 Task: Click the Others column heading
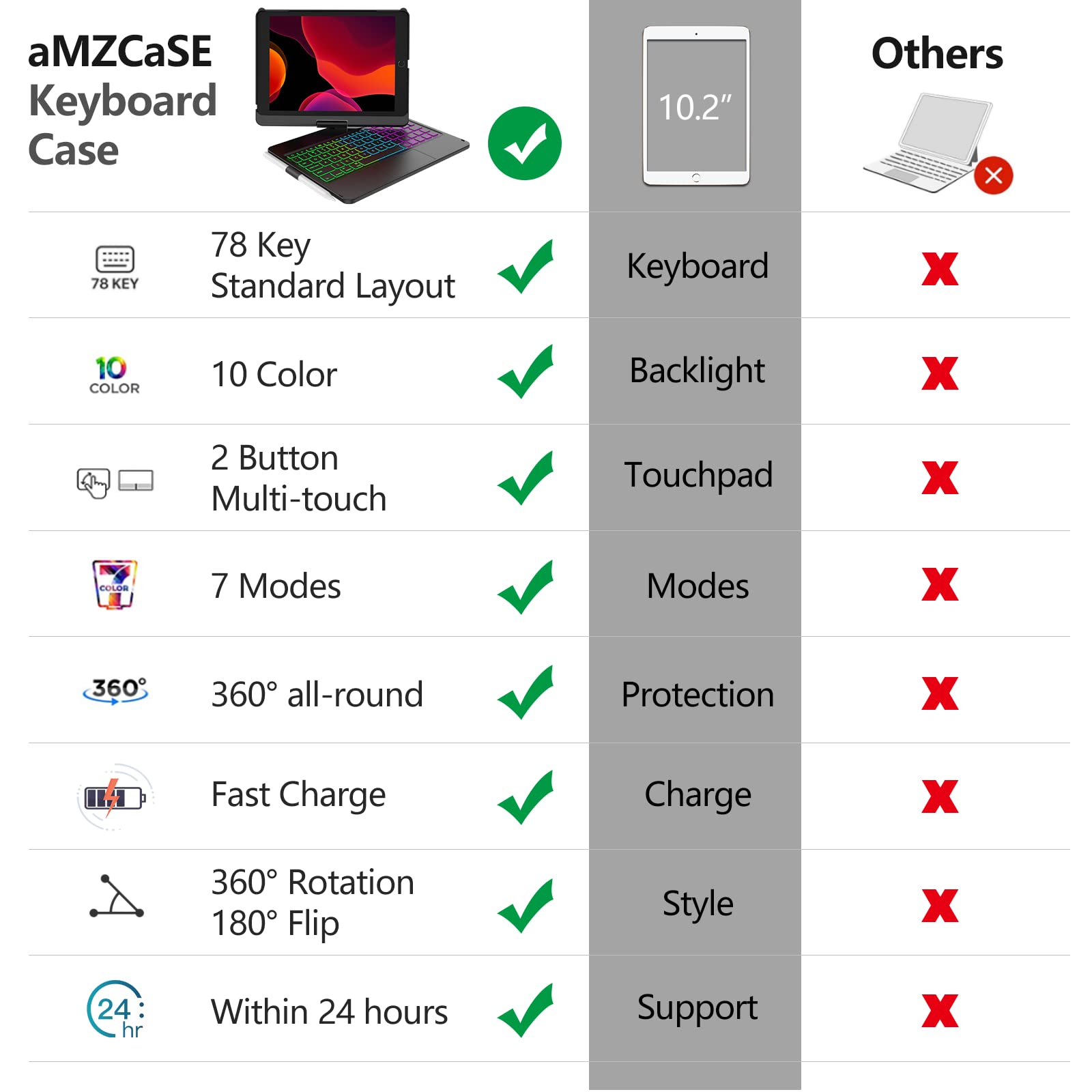(x=937, y=54)
